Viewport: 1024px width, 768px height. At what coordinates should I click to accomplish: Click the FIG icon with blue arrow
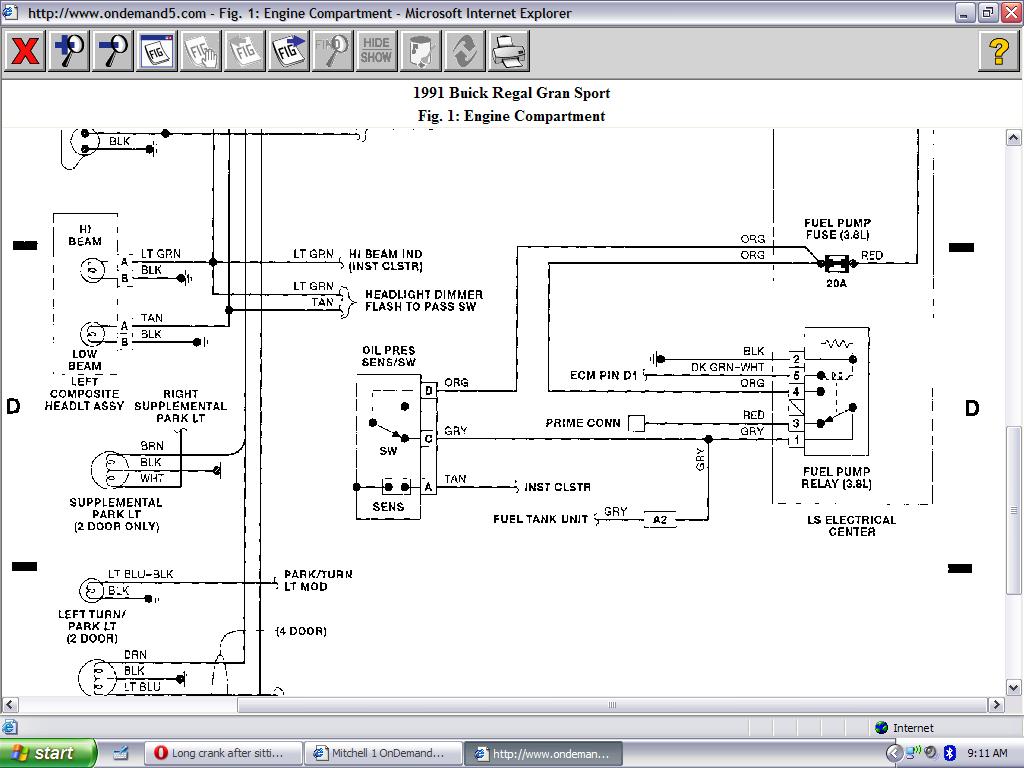pos(288,51)
